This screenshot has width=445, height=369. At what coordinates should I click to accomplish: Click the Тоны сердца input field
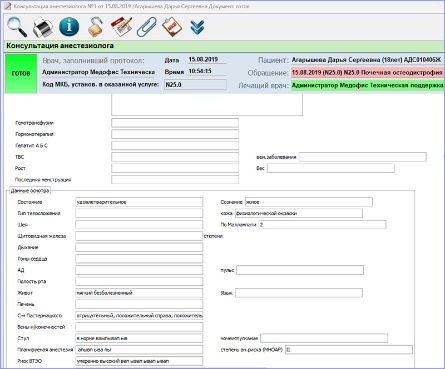coord(139,259)
